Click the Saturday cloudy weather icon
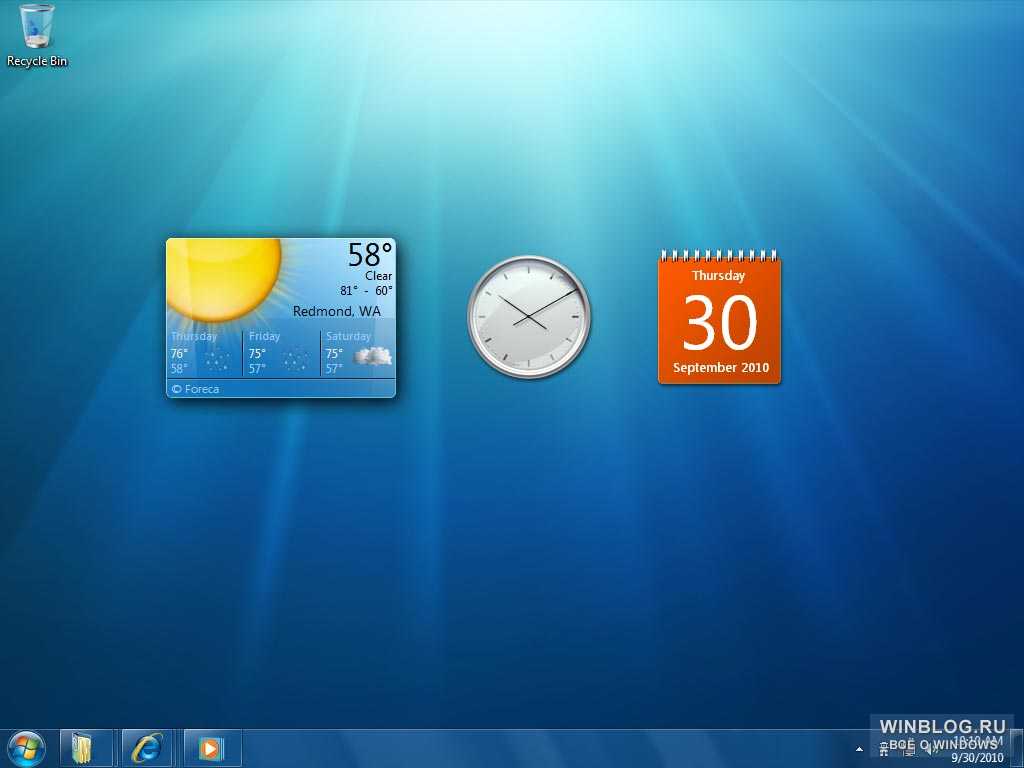1024x768 pixels. point(373,357)
